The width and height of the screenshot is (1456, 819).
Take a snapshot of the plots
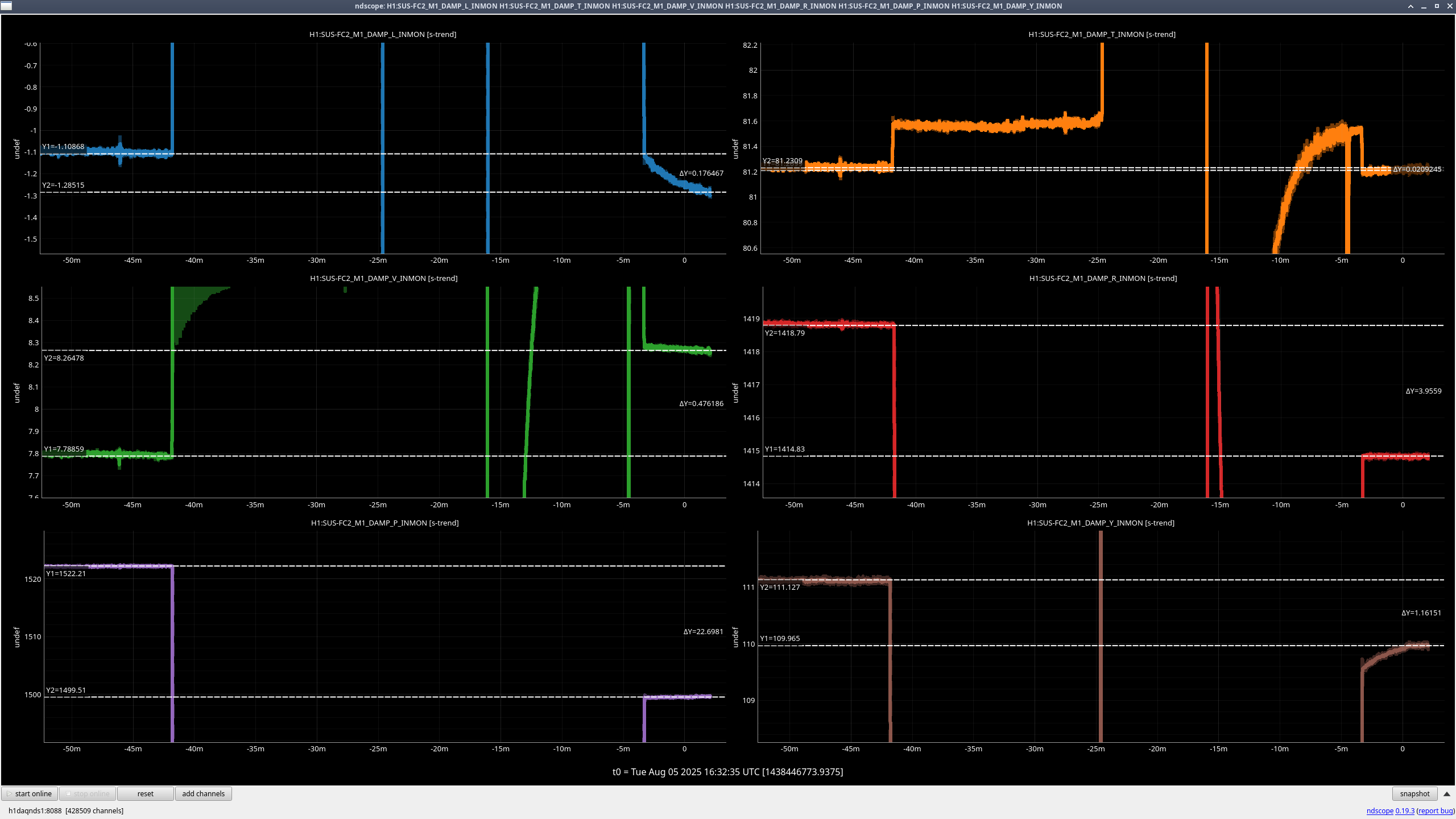(x=1414, y=793)
